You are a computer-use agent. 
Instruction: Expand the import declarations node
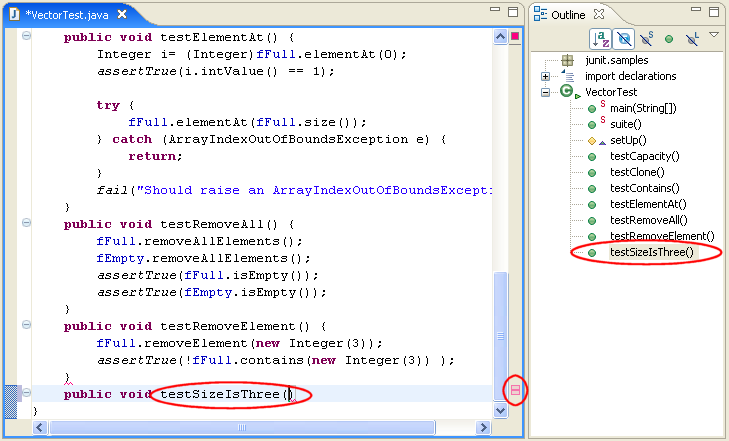(x=545, y=76)
